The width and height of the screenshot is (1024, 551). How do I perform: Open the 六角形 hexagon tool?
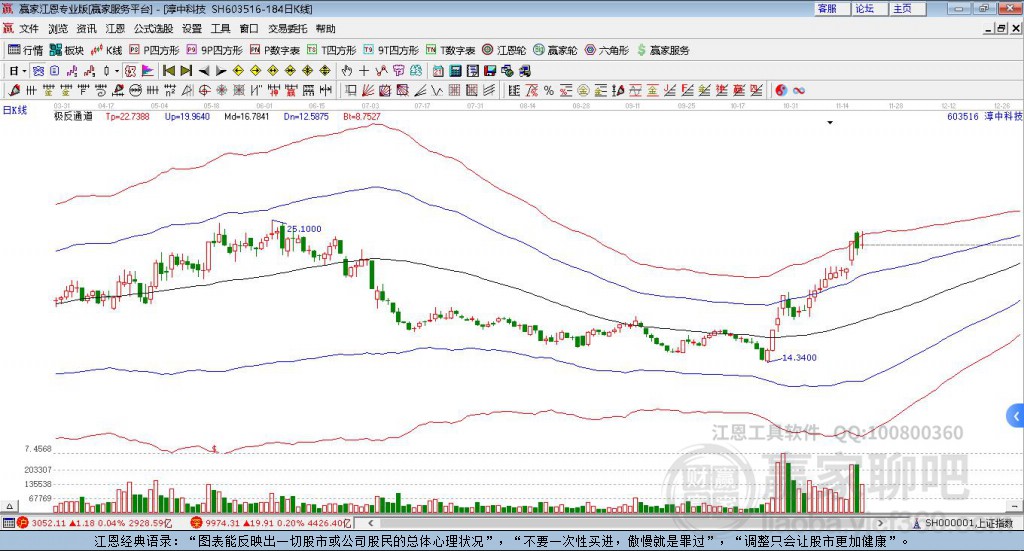[x=607, y=50]
